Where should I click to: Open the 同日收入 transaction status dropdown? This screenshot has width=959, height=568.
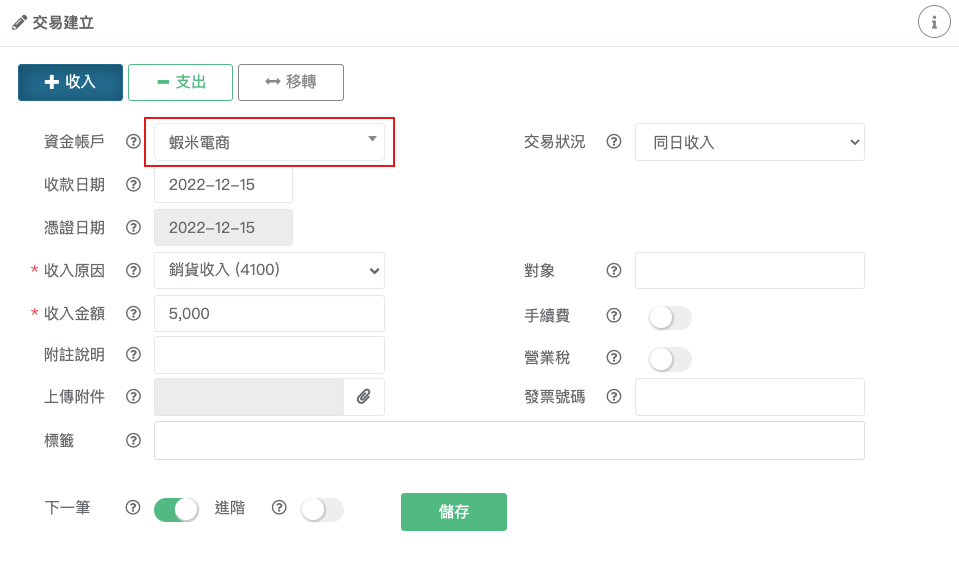click(x=750, y=142)
